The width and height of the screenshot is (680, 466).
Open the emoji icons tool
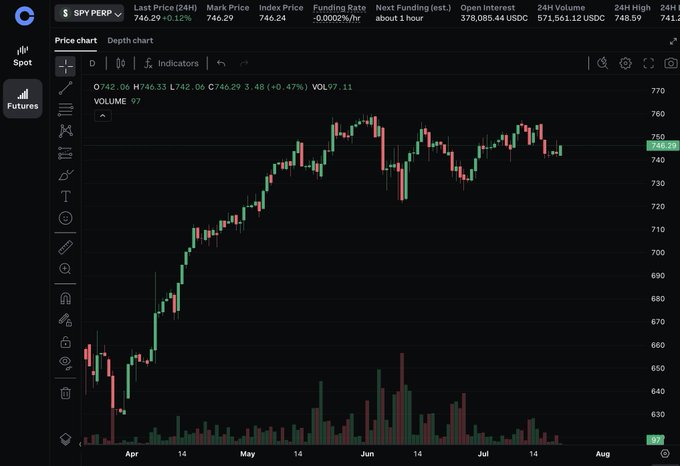65,218
